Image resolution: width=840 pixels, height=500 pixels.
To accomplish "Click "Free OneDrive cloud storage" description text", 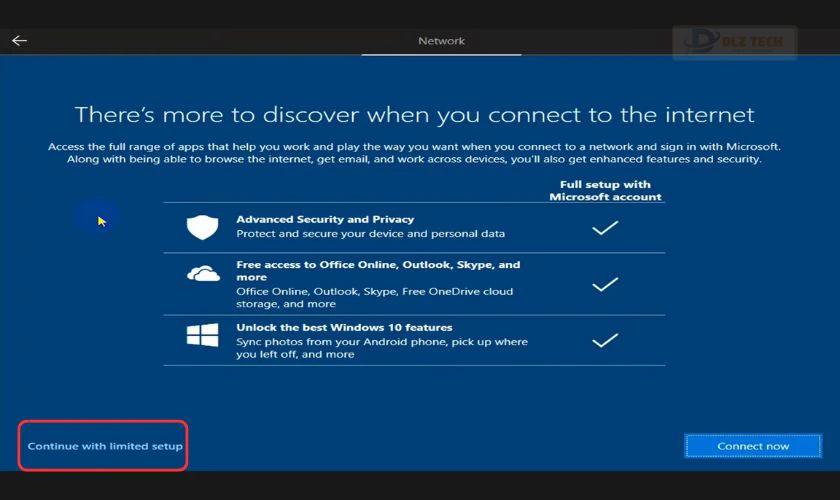I will [x=374, y=297].
